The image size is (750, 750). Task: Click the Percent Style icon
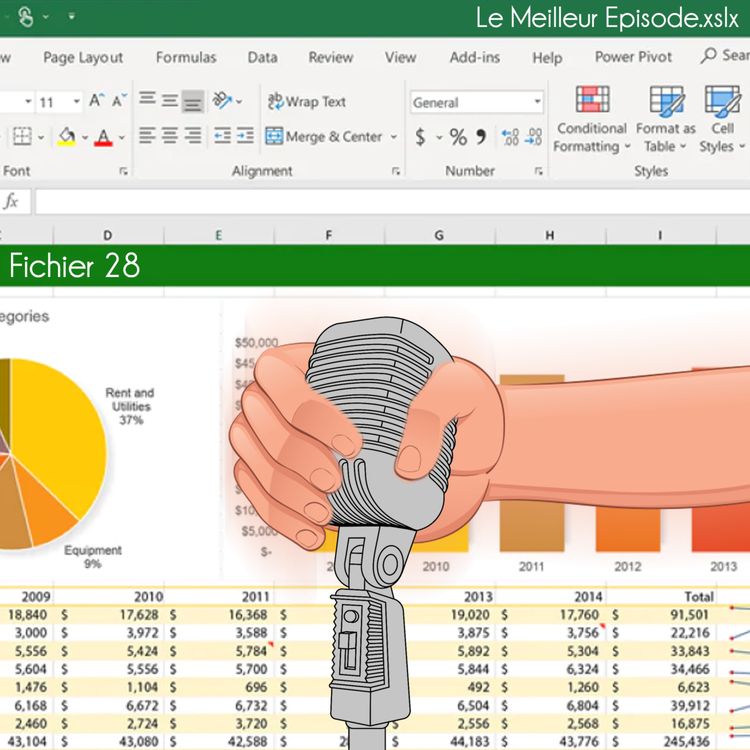458,137
